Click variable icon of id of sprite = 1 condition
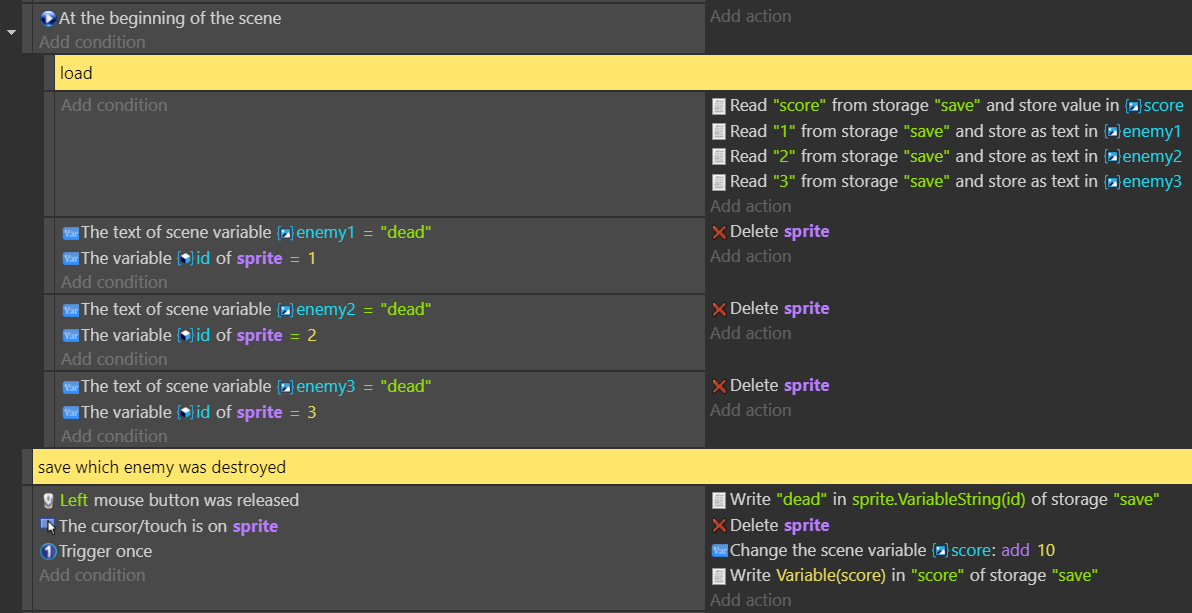The width and height of the screenshot is (1192, 613). pyautogui.click(x=71, y=259)
